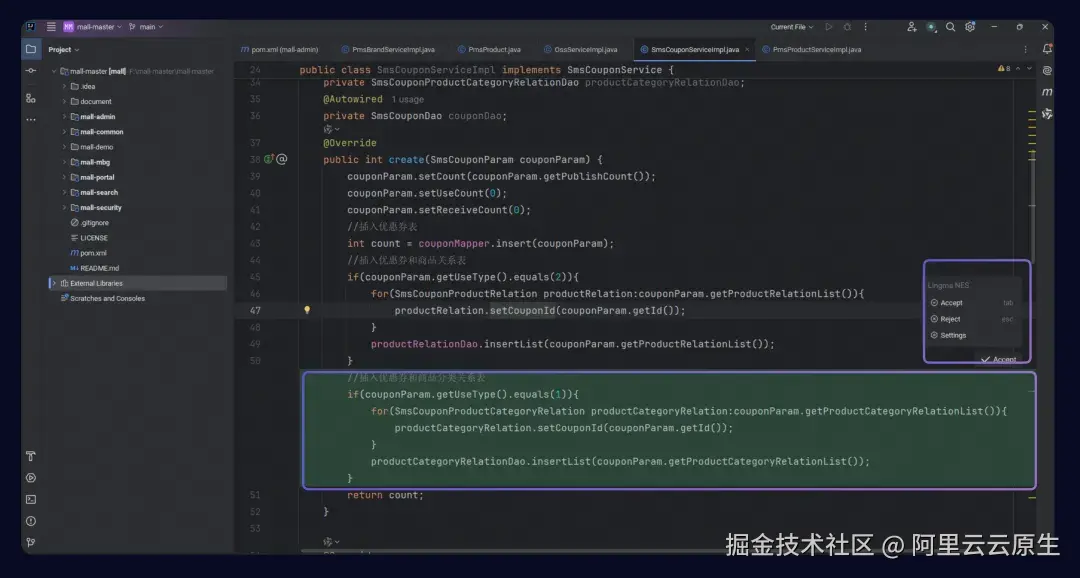1080x578 pixels.
Task: Open the main hamburger menu
Action: (x=51, y=27)
